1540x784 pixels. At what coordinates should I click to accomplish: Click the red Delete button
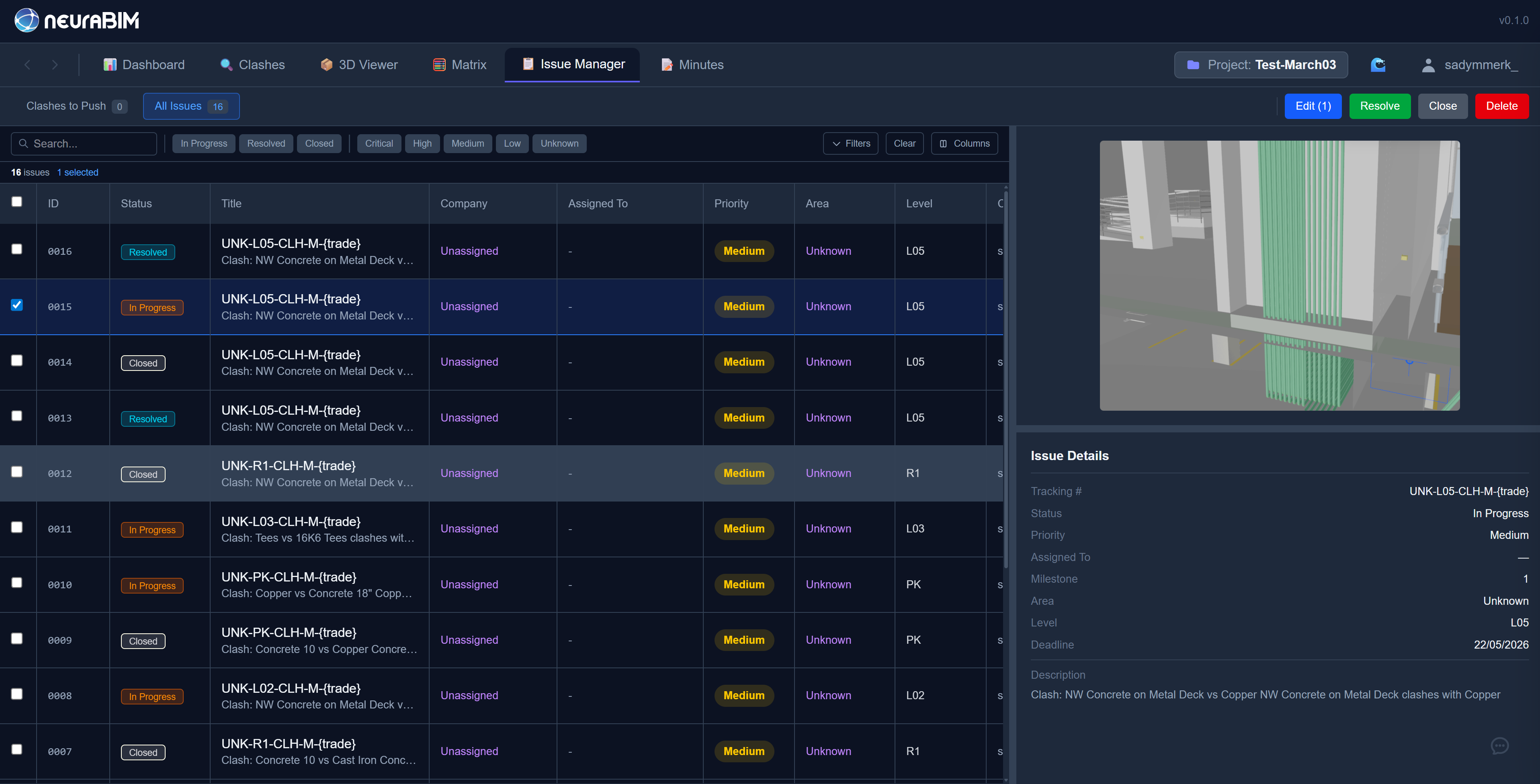coord(1501,106)
